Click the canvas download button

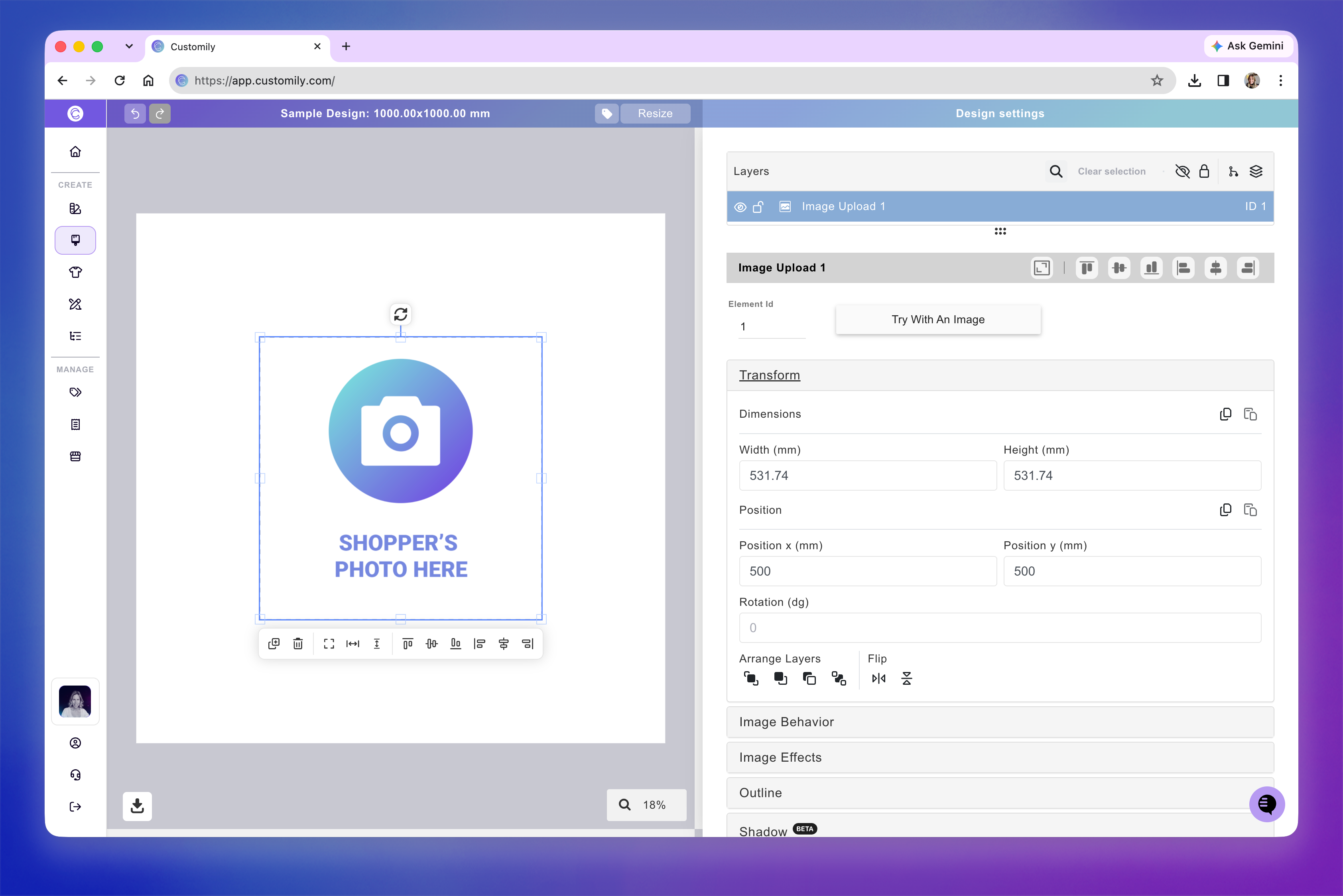coord(137,806)
